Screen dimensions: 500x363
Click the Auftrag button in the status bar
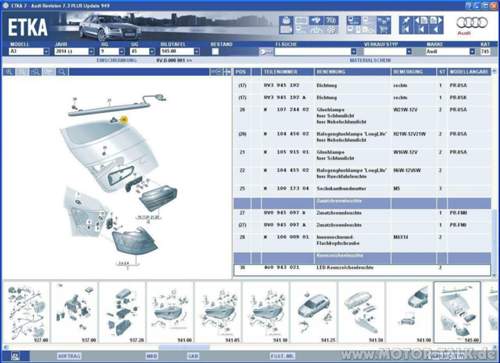coord(69,356)
